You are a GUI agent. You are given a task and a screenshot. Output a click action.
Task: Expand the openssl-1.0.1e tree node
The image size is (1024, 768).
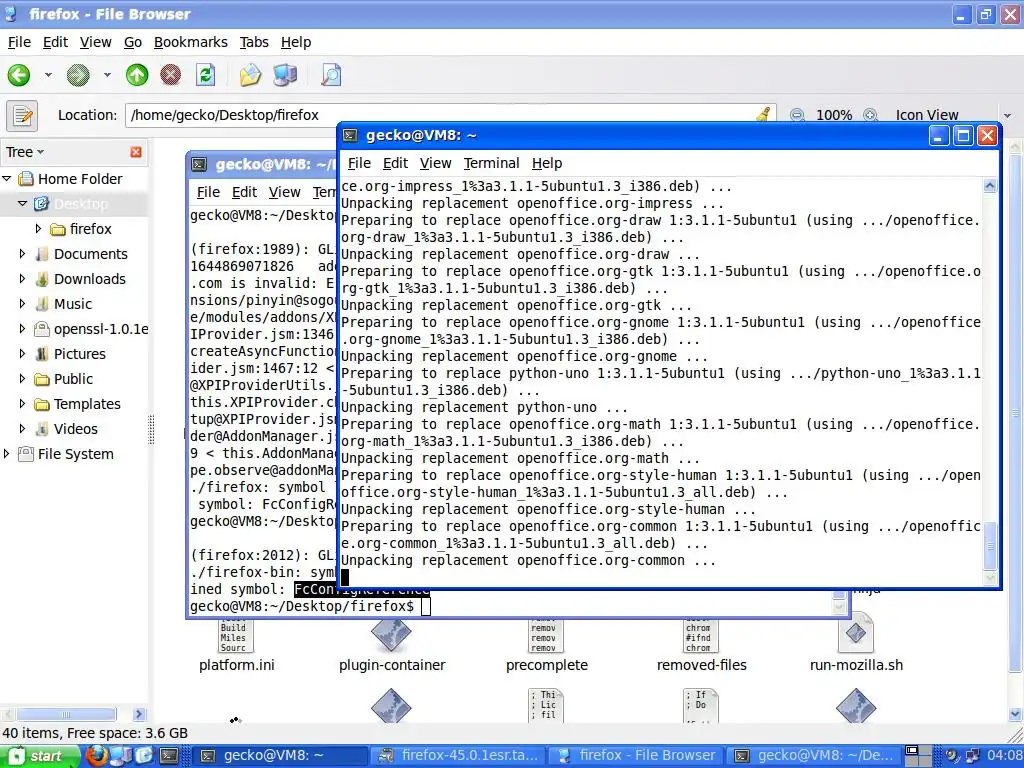pos(22,328)
